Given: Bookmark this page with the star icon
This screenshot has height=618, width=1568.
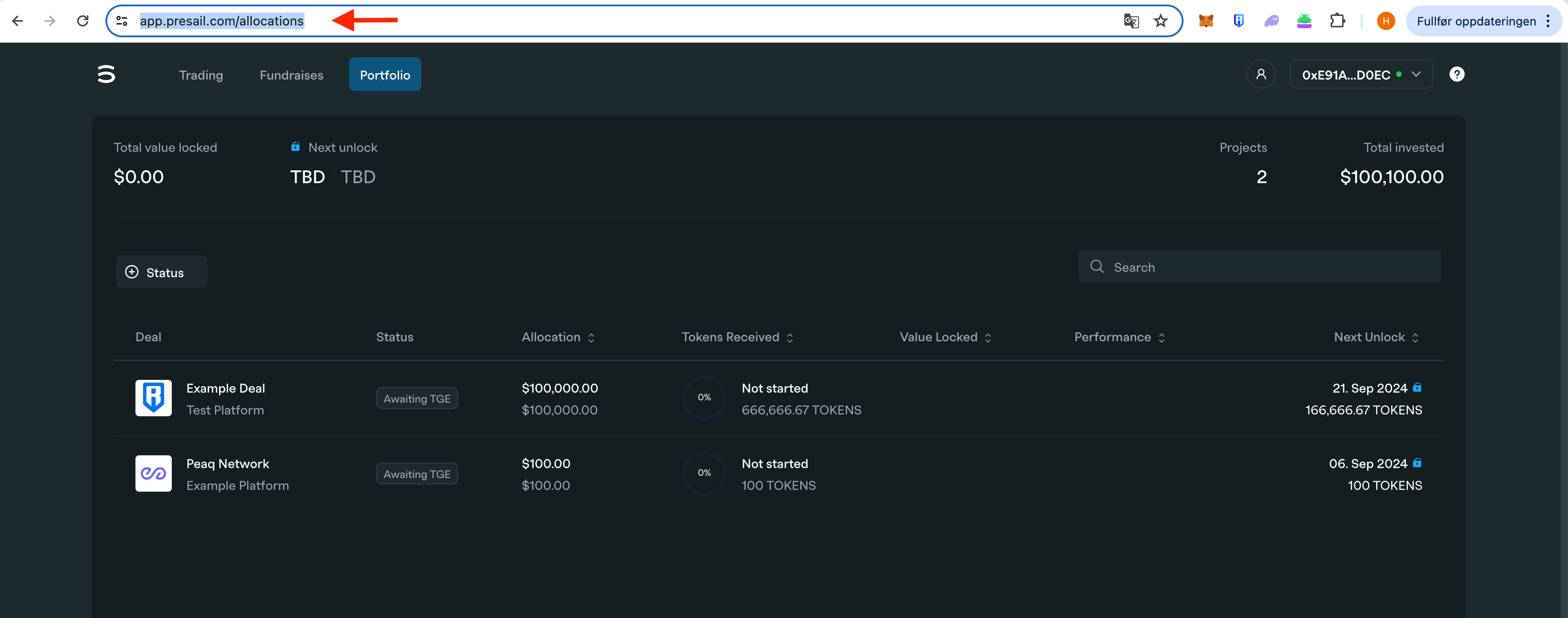Looking at the screenshot, I should coord(1161,21).
